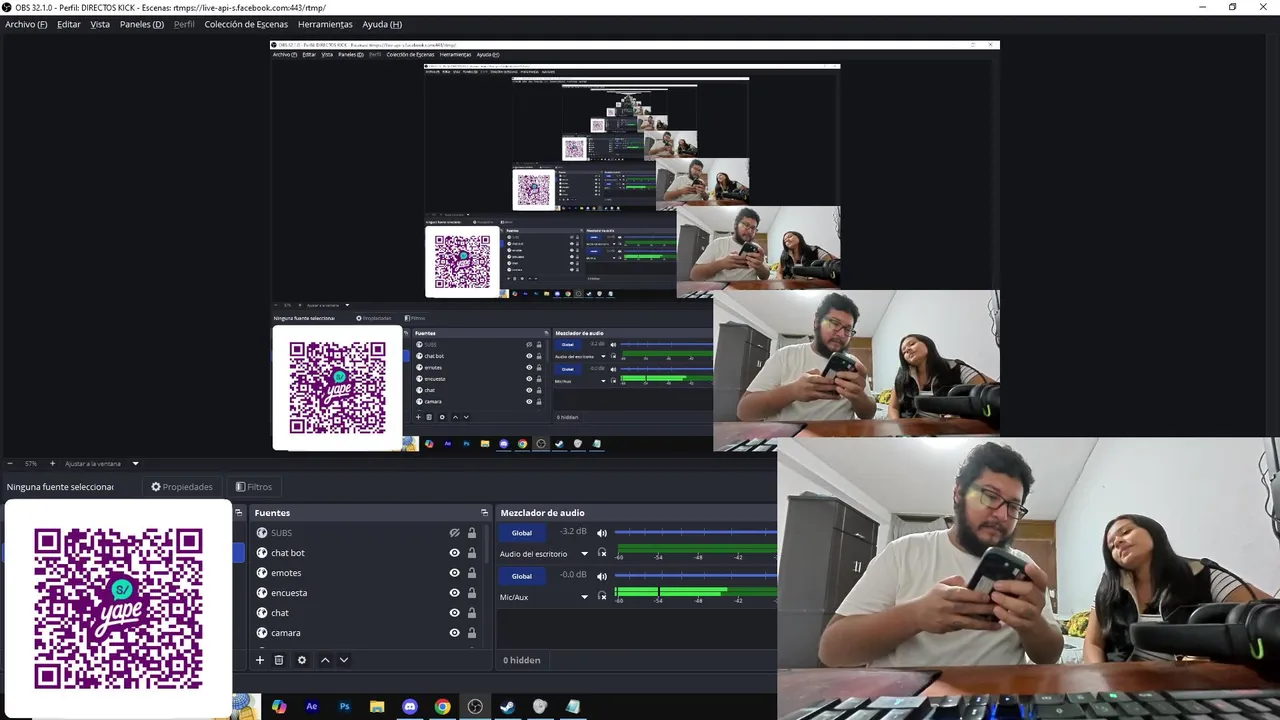Adjust Audio del escritorio volume slider
Viewport: 1280px width, 720px height.
coord(696,533)
